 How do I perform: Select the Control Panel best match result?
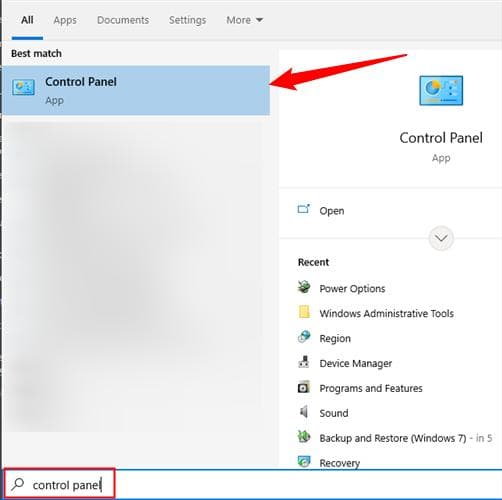[x=136, y=90]
